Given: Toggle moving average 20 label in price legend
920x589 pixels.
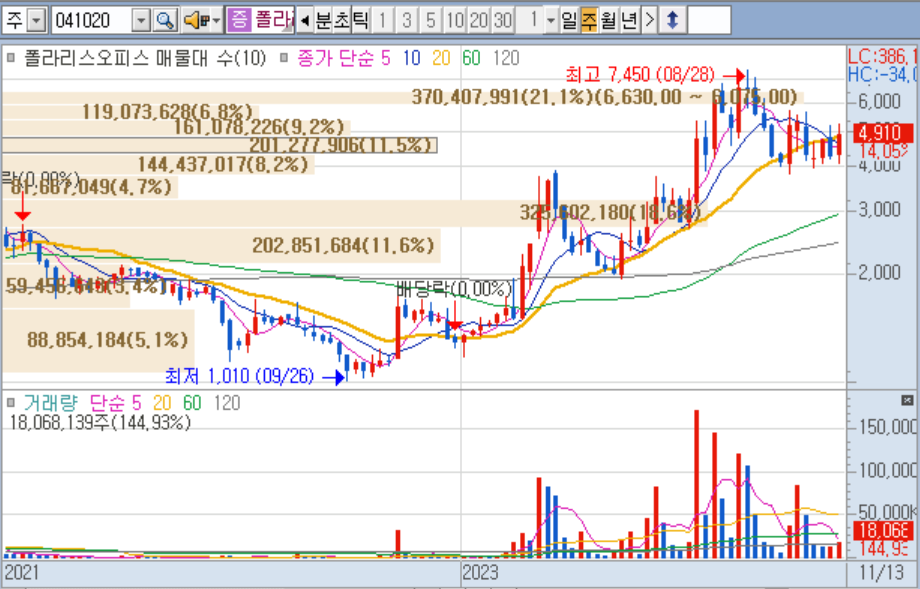Looking at the screenshot, I should click(x=441, y=57).
